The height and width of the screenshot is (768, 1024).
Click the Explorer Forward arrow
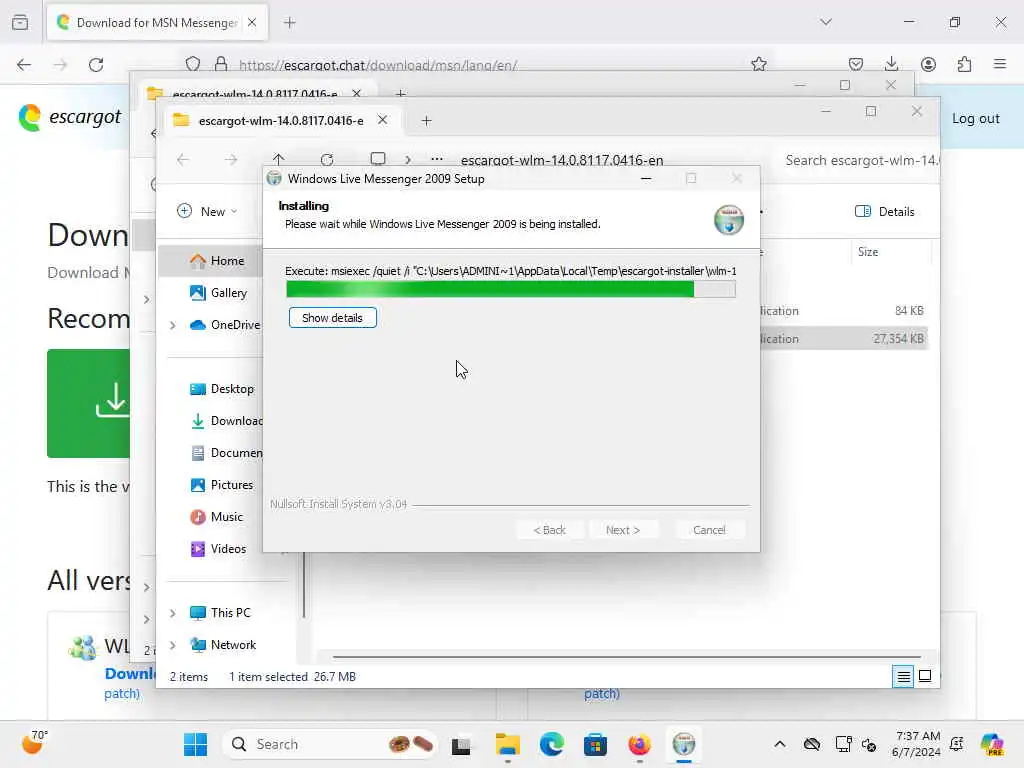(x=231, y=159)
